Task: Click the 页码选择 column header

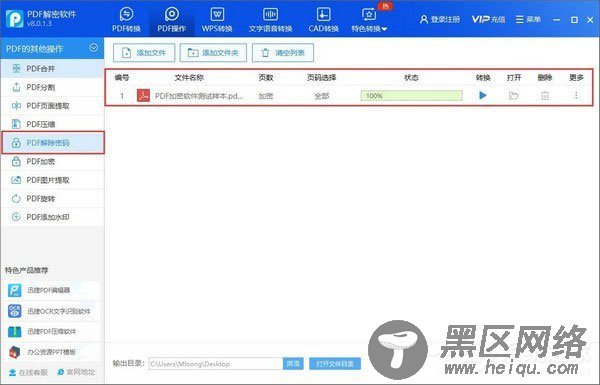Action: [321, 78]
